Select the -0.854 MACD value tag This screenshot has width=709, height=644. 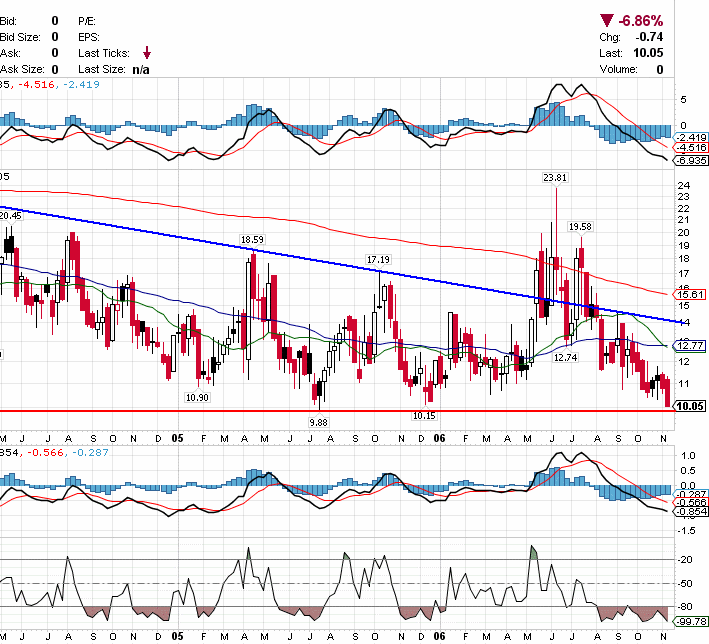point(692,511)
